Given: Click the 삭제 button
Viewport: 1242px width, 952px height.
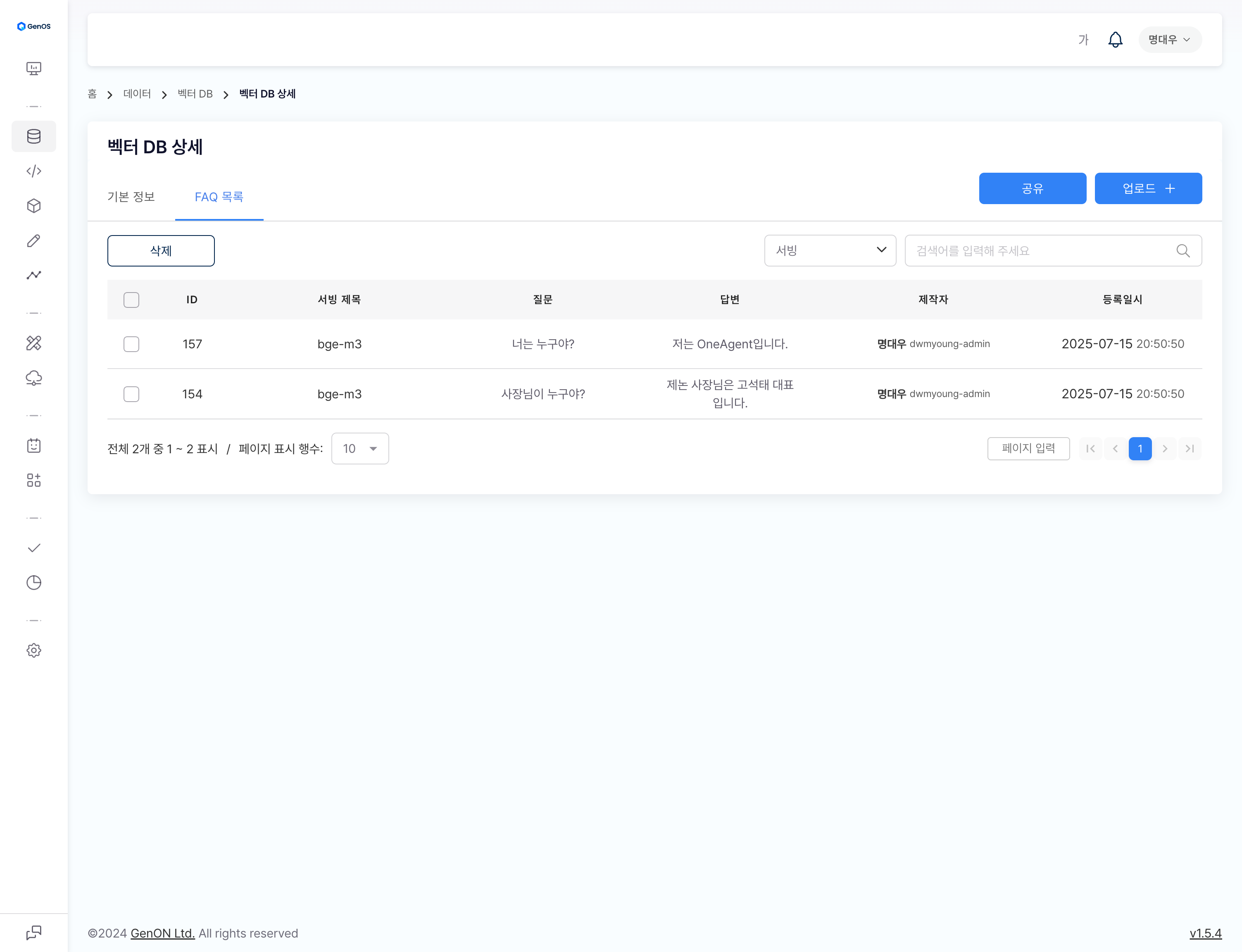Looking at the screenshot, I should click(161, 250).
